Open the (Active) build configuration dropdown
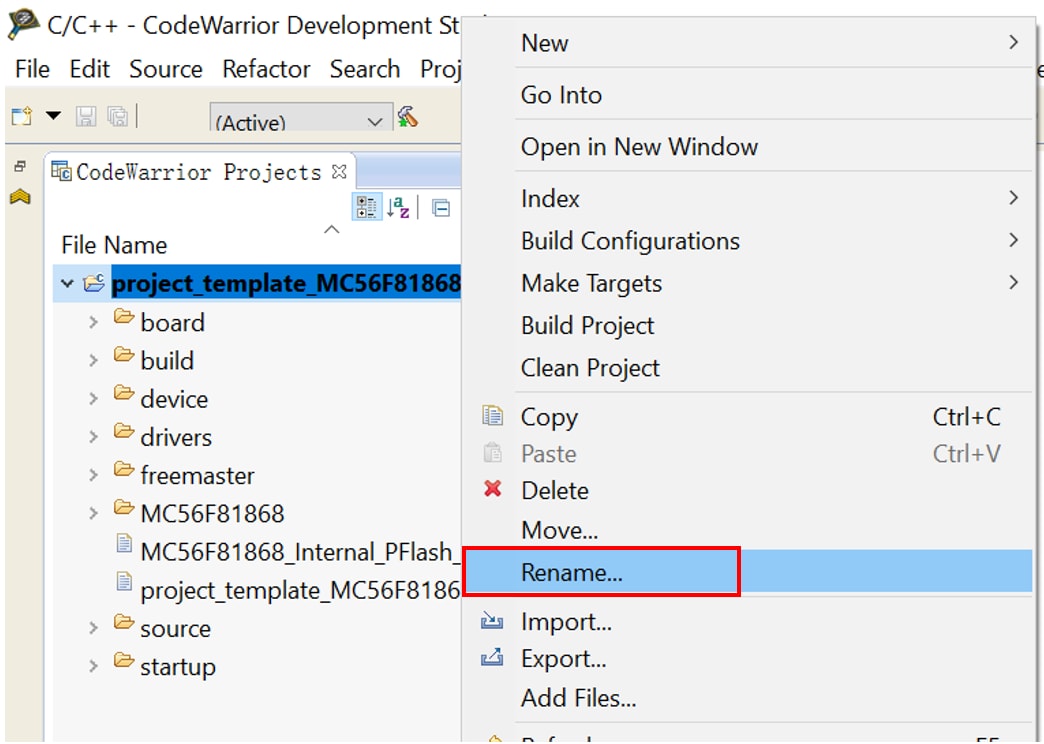The width and height of the screenshot is (1044, 744). coord(300,122)
